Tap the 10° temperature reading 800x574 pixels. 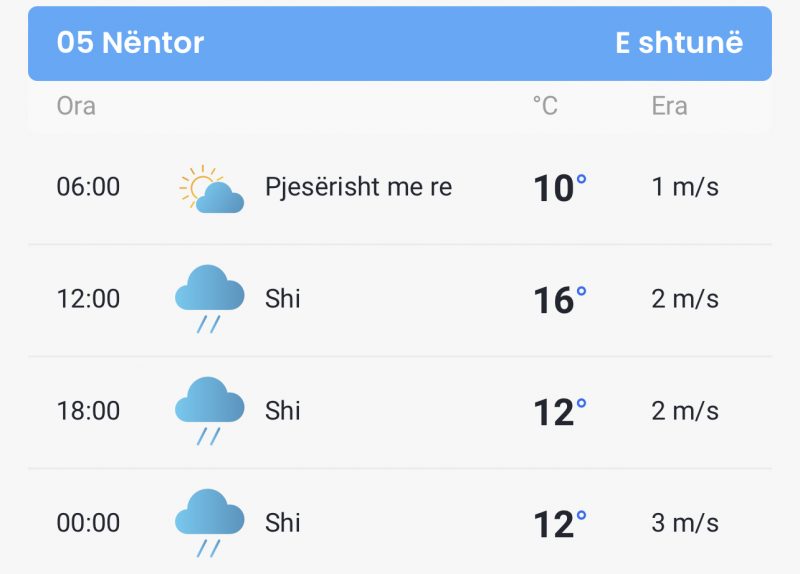point(560,188)
